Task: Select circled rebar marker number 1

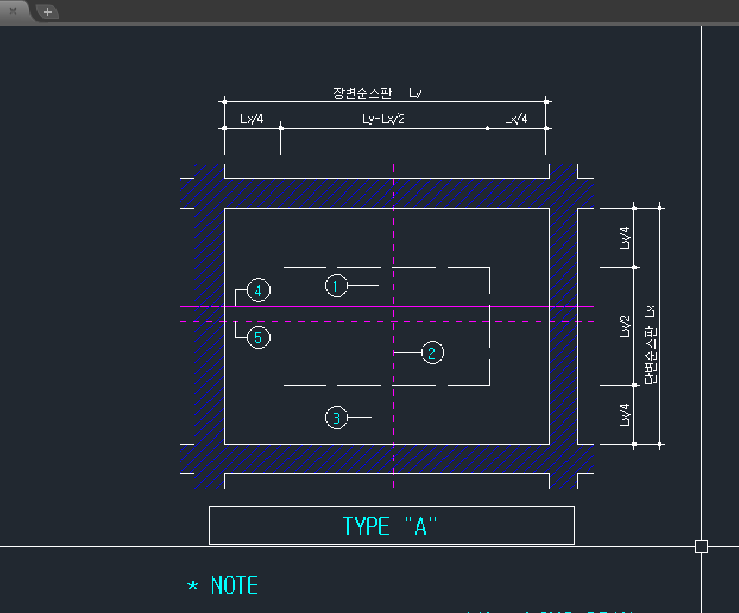Action: click(337, 286)
